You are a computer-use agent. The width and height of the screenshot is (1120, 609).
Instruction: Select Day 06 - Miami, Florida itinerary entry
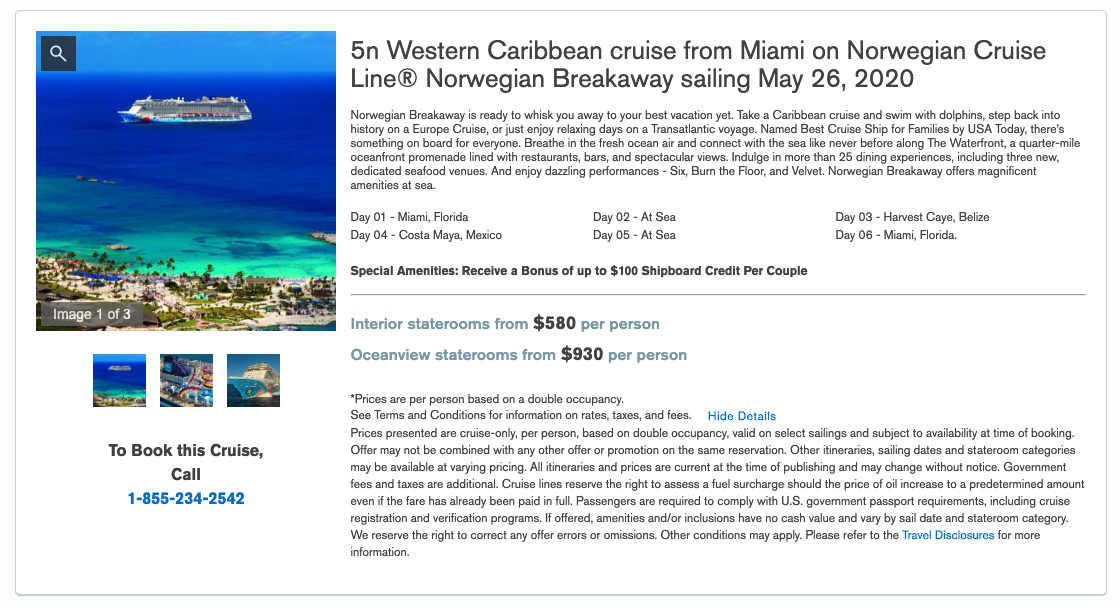coord(896,235)
